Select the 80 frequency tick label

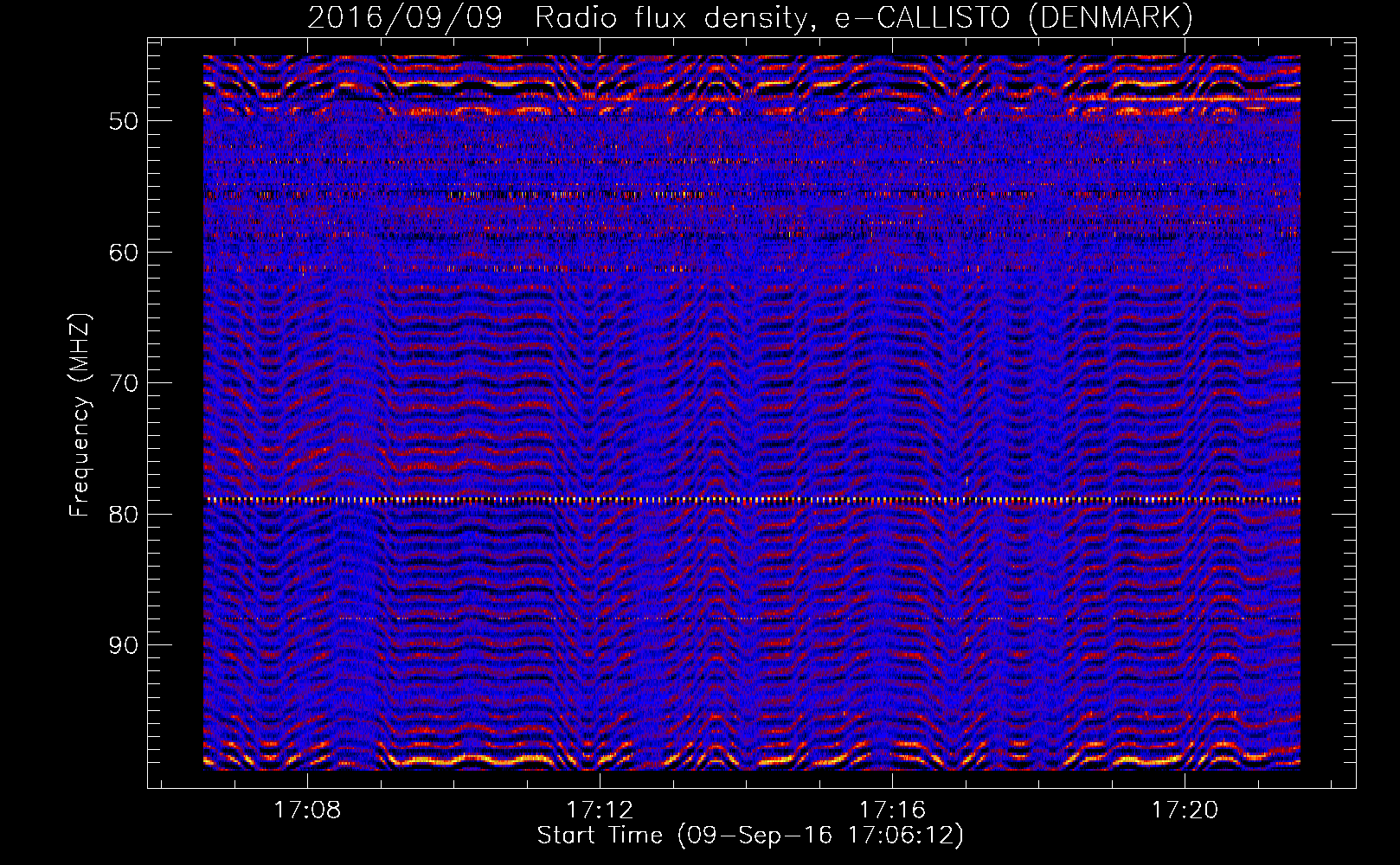(x=124, y=515)
